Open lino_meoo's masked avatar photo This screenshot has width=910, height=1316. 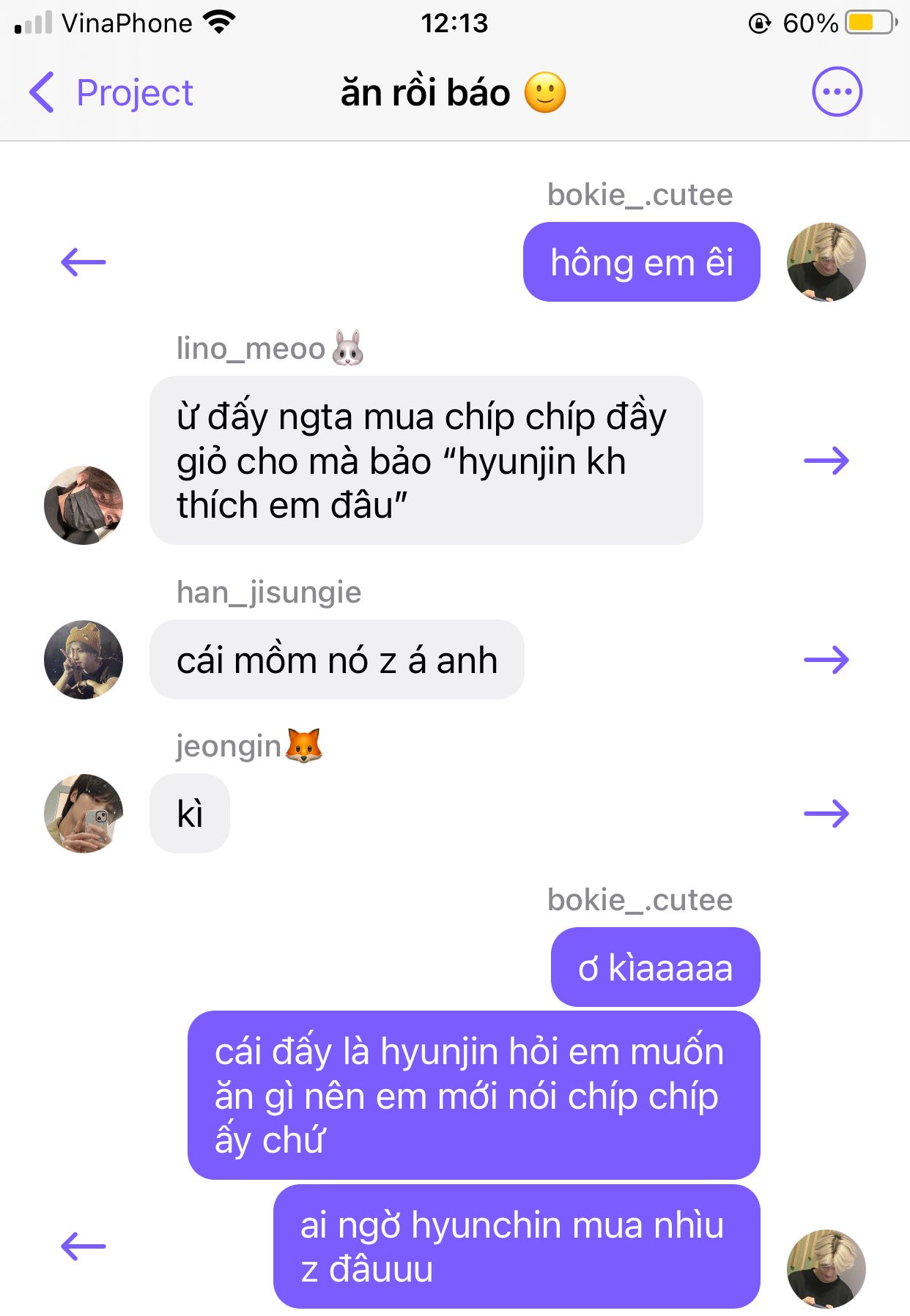pyautogui.click(x=84, y=505)
